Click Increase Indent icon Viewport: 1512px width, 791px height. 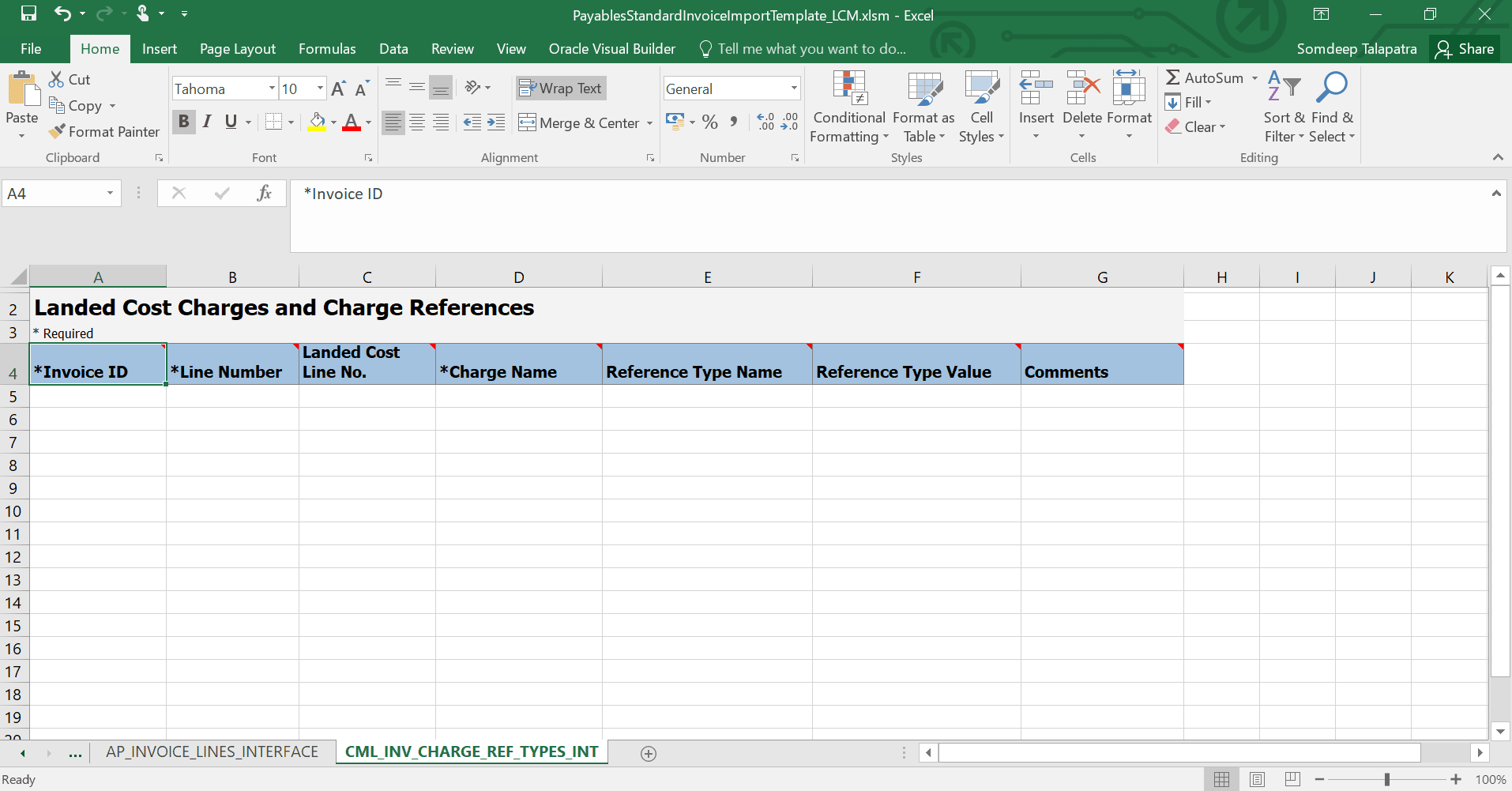click(x=496, y=122)
